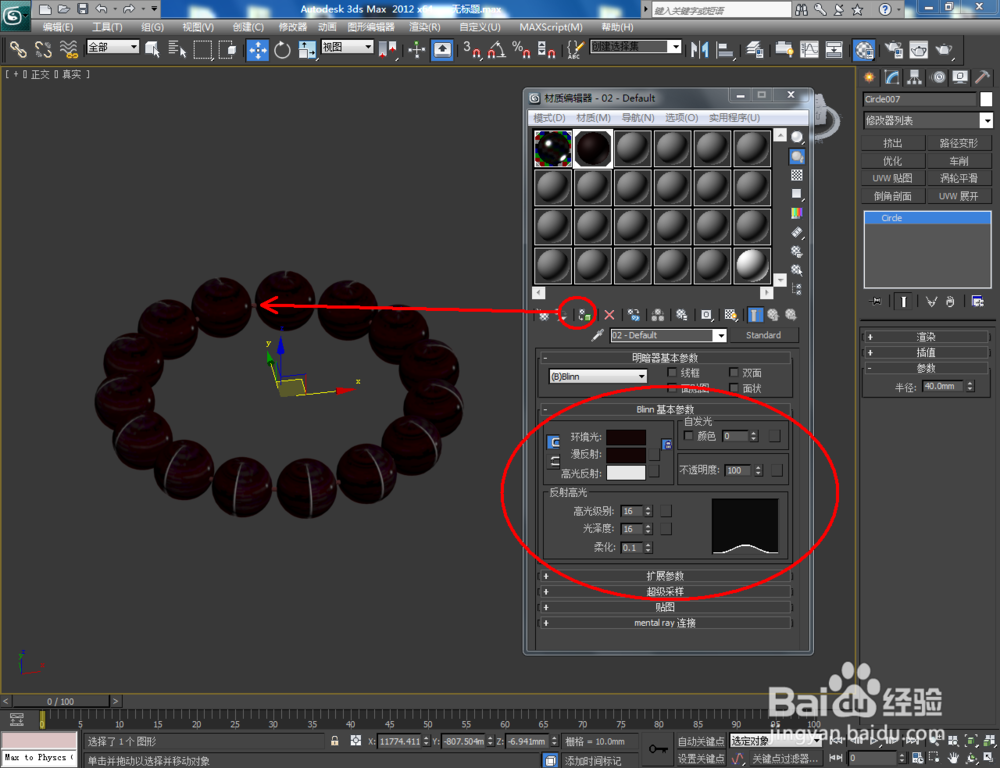The width and height of the screenshot is (1000, 768).
Task: Open the (B)Blinn shader dropdown
Action: tap(597, 375)
